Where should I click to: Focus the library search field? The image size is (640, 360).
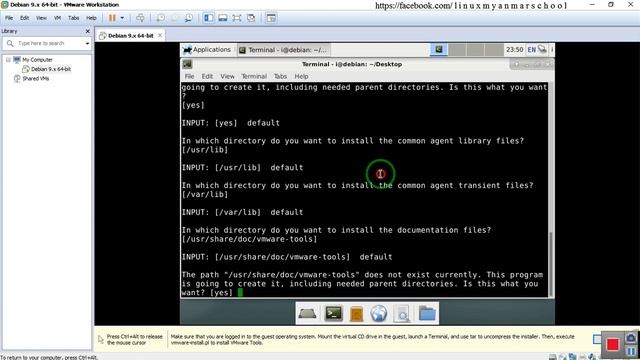pos(47,43)
